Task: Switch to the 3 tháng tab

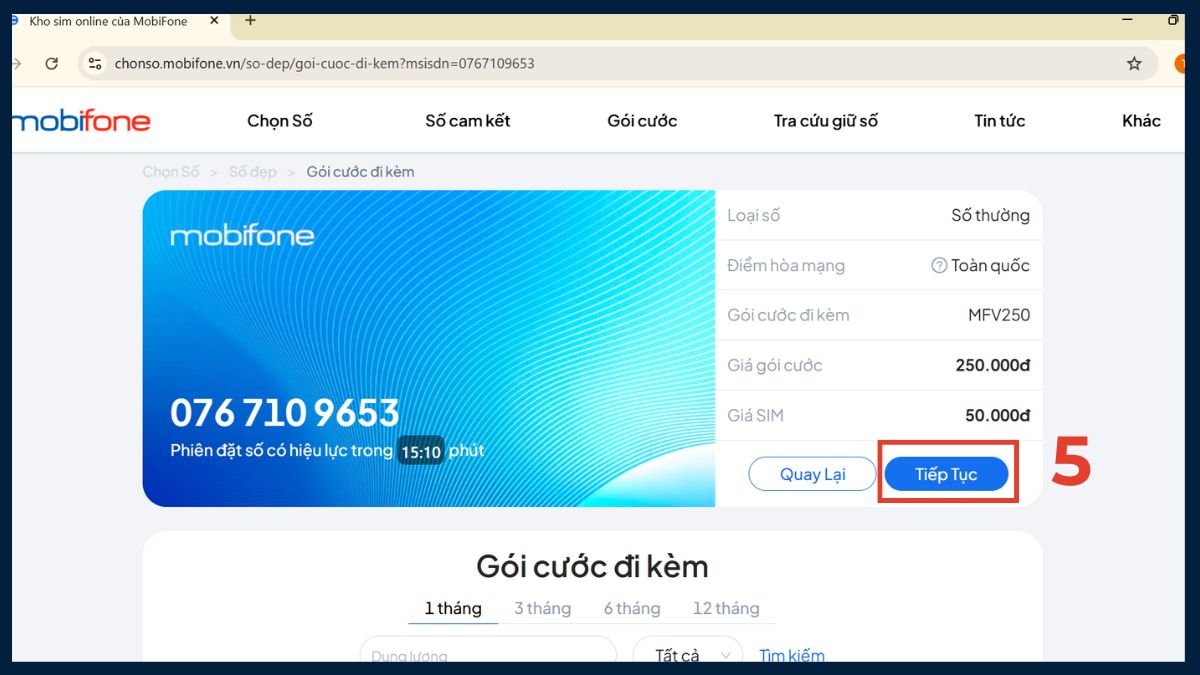Action: pyautogui.click(x=543, y=608)
